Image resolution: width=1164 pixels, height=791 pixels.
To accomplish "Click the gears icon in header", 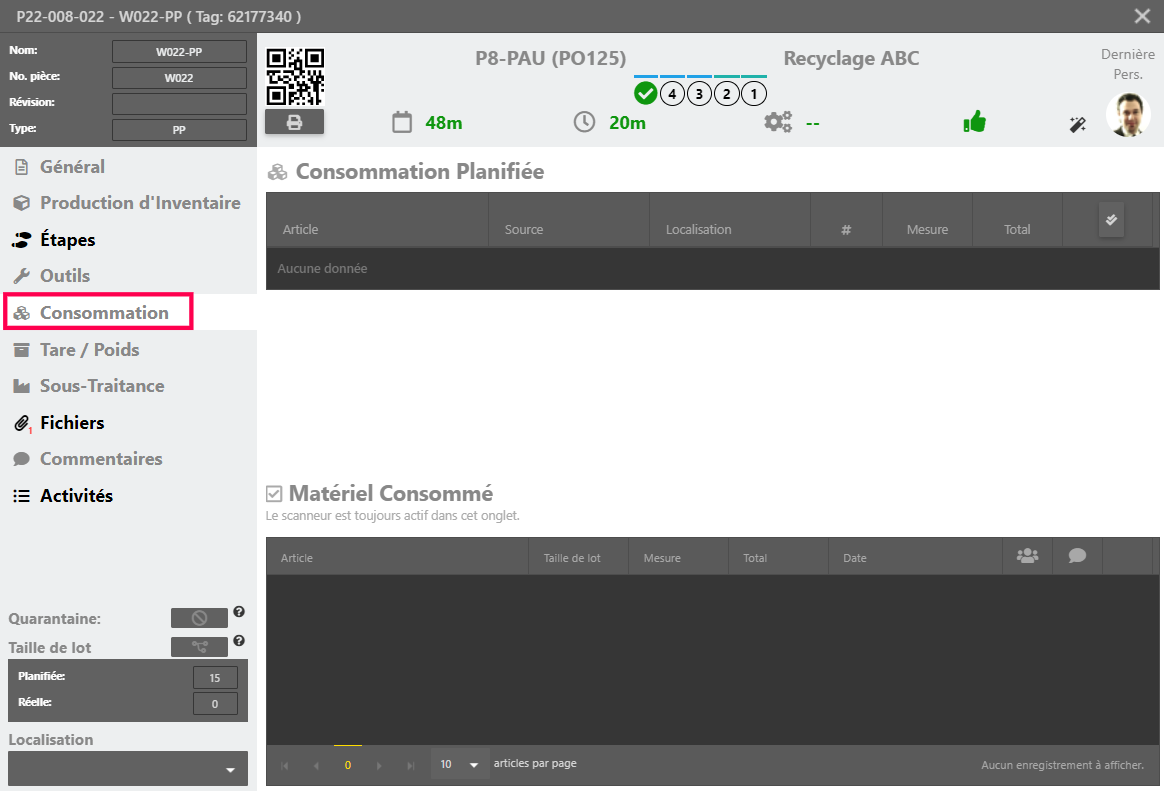I will point(777,122).
